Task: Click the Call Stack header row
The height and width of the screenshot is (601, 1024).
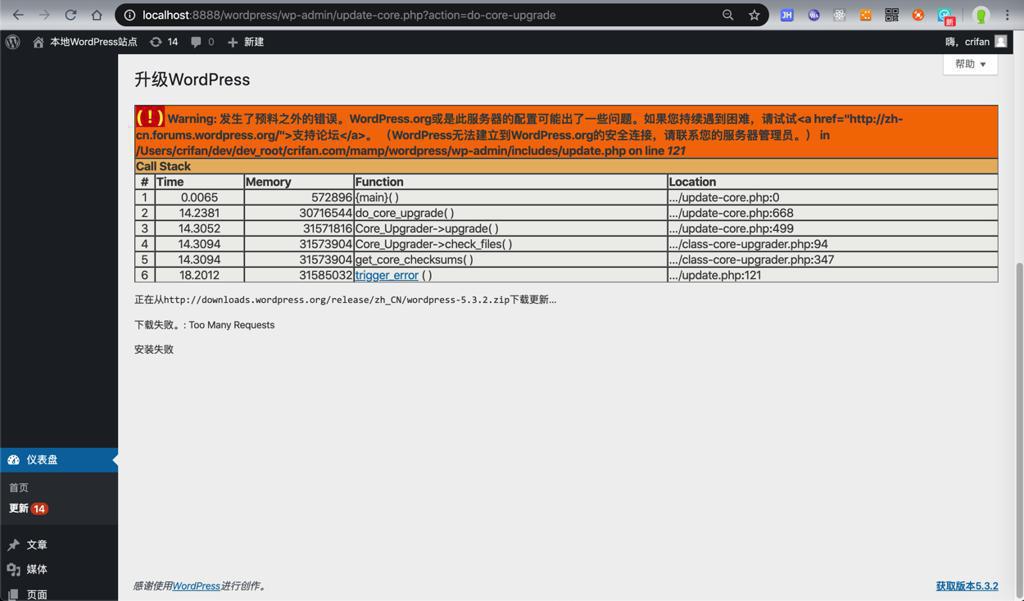Action: point(566,166)
